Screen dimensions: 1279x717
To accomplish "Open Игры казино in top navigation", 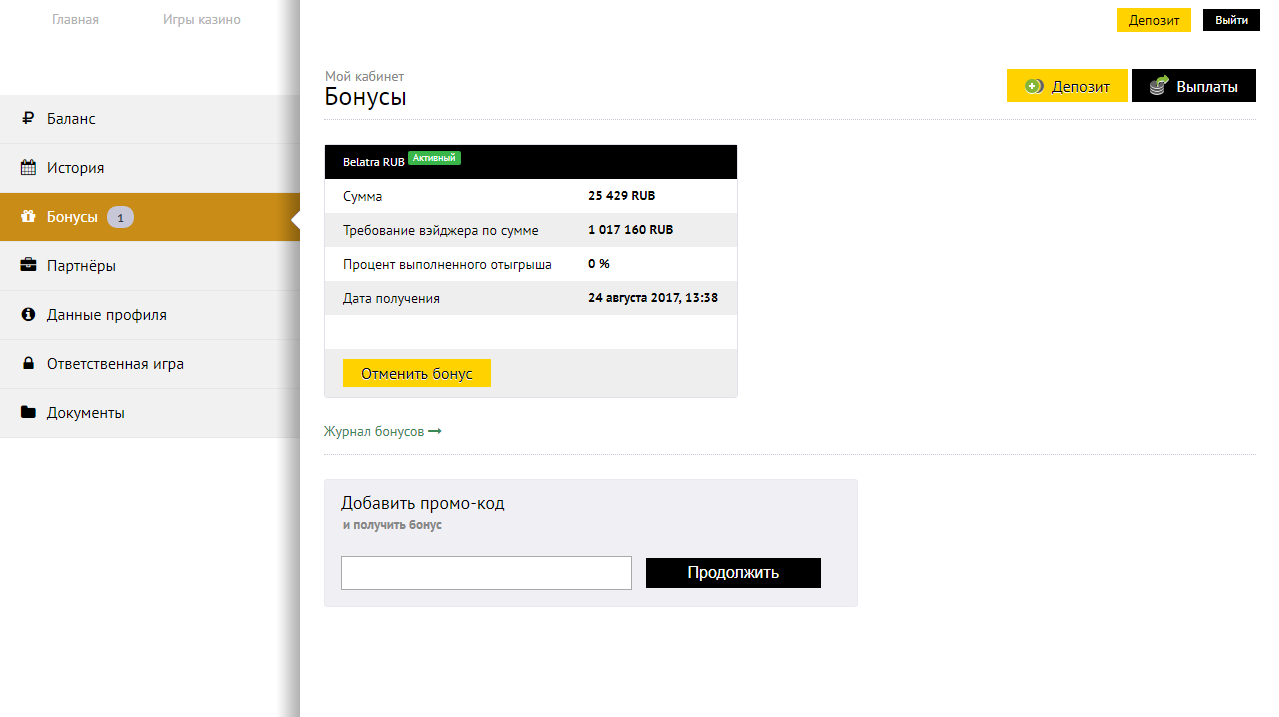I will 202,19.
